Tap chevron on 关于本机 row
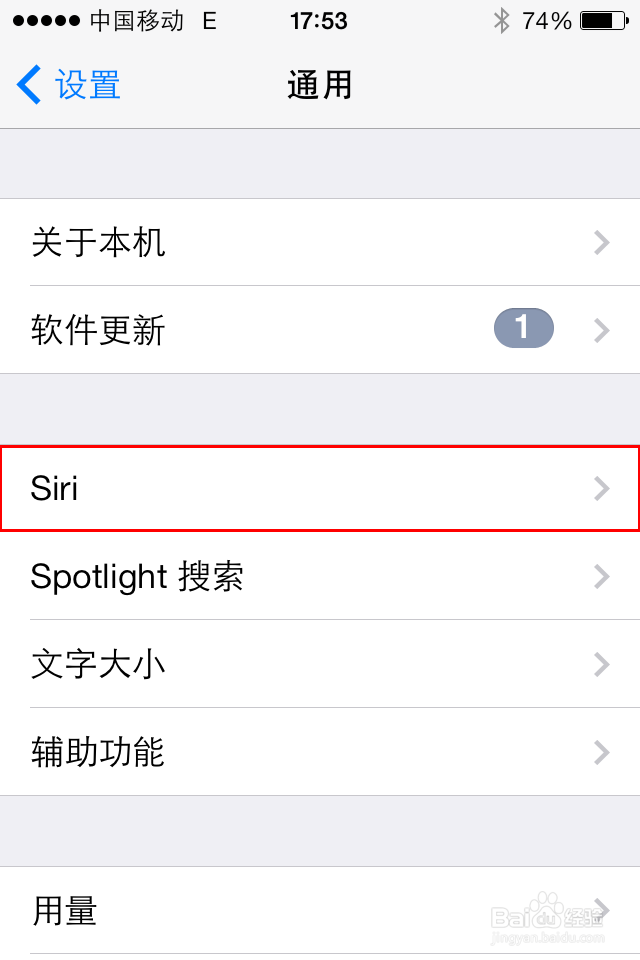The height and width of the screenshot is (960, 640). pyautogui.click(x=601, y=242)
